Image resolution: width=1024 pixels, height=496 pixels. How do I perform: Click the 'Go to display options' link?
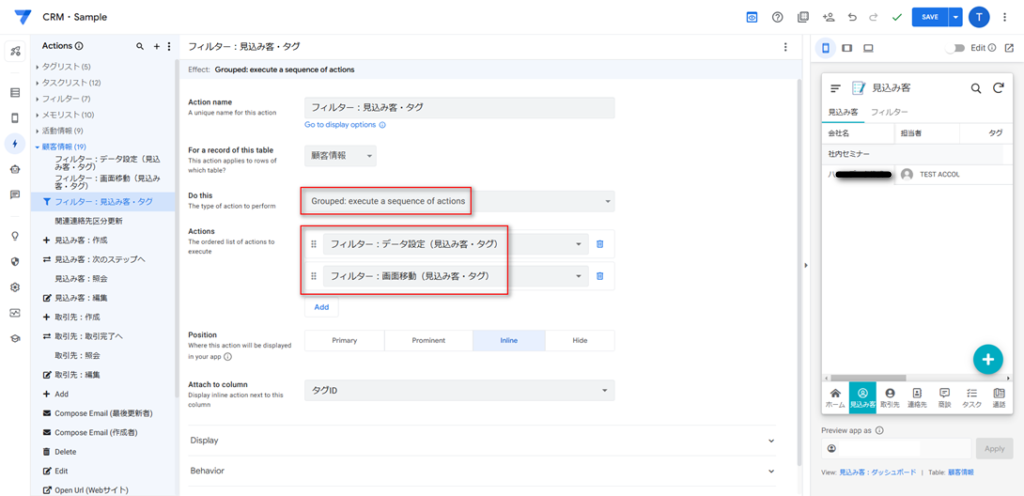point(345,125)
